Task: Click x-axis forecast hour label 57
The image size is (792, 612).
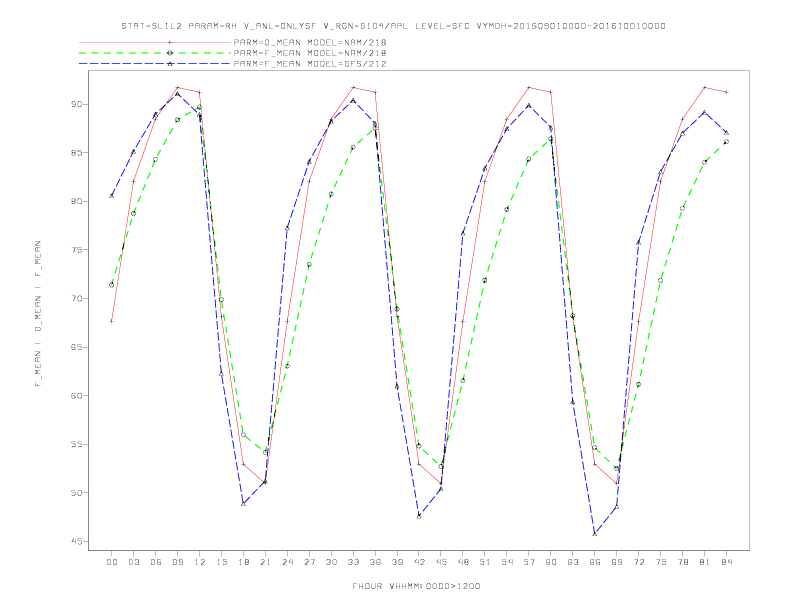Action: [x=529, y=562]
